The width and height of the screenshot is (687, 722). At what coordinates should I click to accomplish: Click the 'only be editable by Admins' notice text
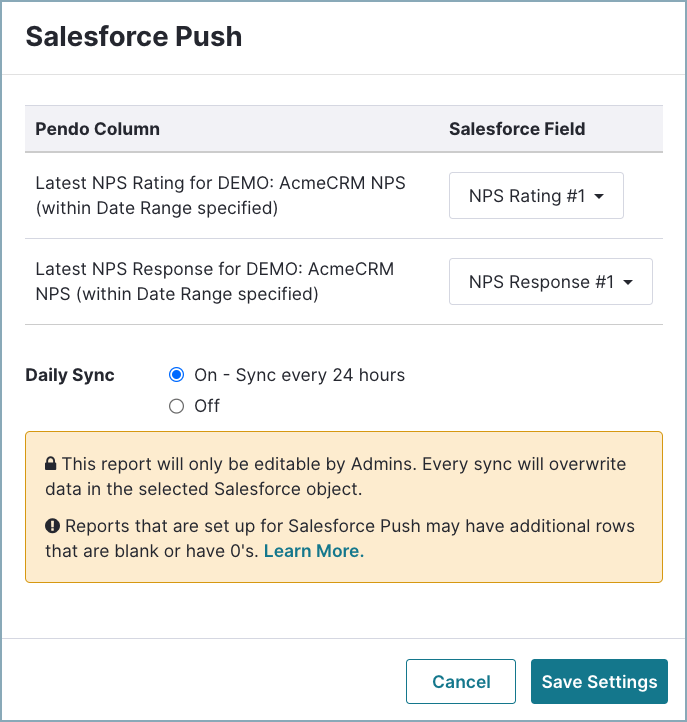[336, 476]
